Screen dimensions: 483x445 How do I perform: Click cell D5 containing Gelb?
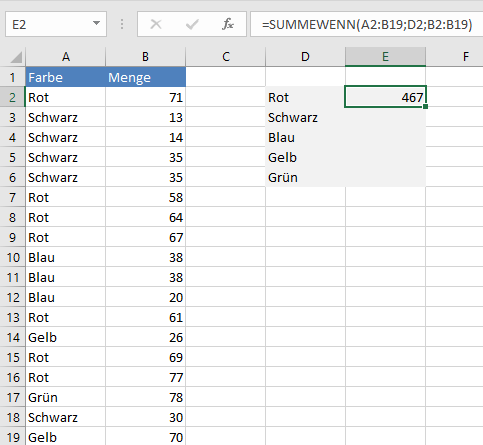(x=306, y=157)
